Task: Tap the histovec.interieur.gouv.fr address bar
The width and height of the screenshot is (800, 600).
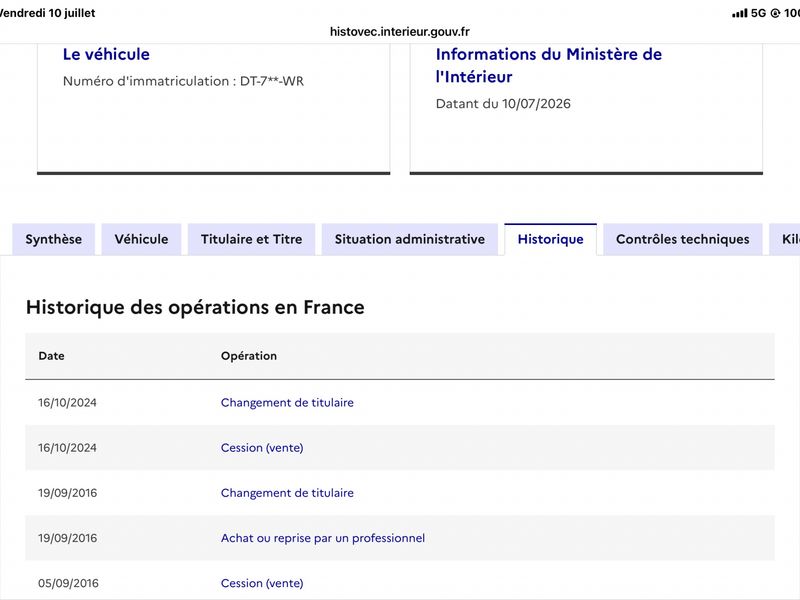Action: pyautogui.click(x=399, y=32)
